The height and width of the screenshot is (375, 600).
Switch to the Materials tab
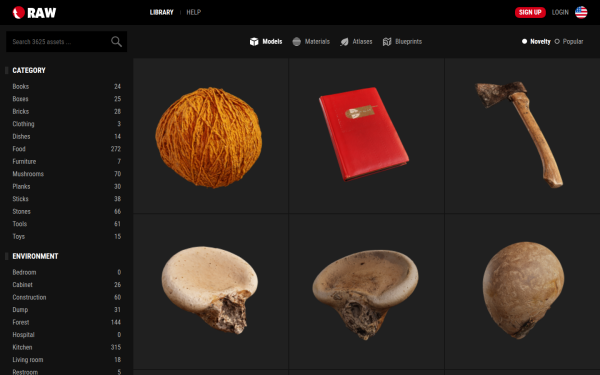click(x=311, y=41)
